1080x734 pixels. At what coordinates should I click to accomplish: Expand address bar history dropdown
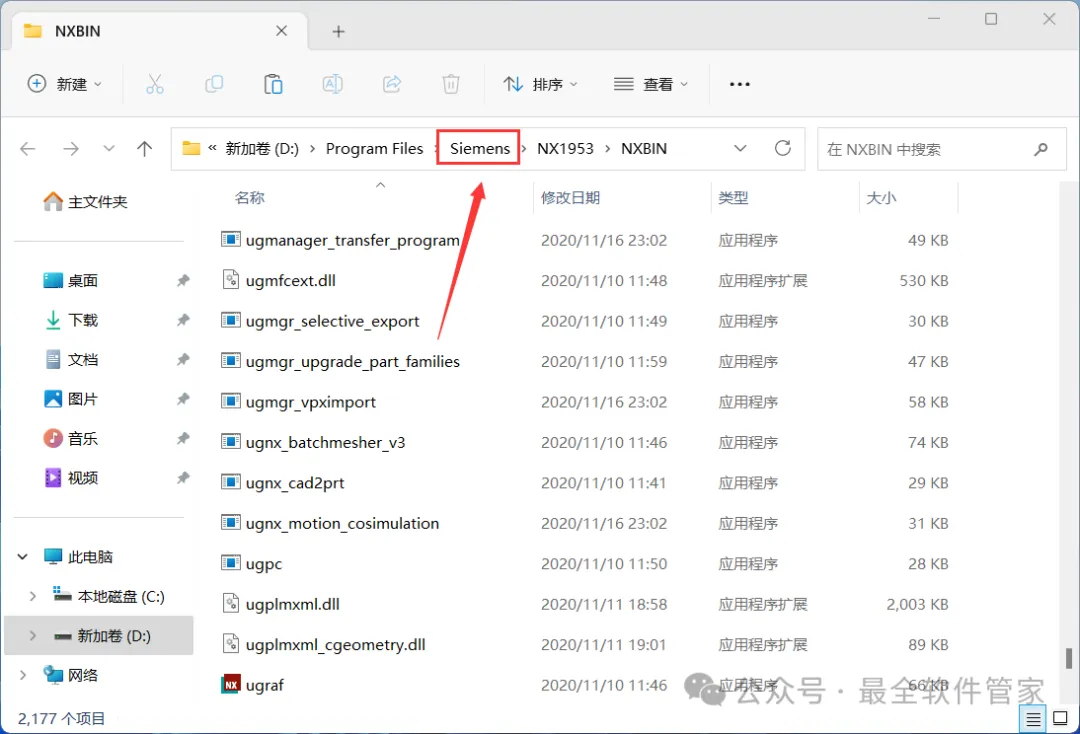point(740,148)
